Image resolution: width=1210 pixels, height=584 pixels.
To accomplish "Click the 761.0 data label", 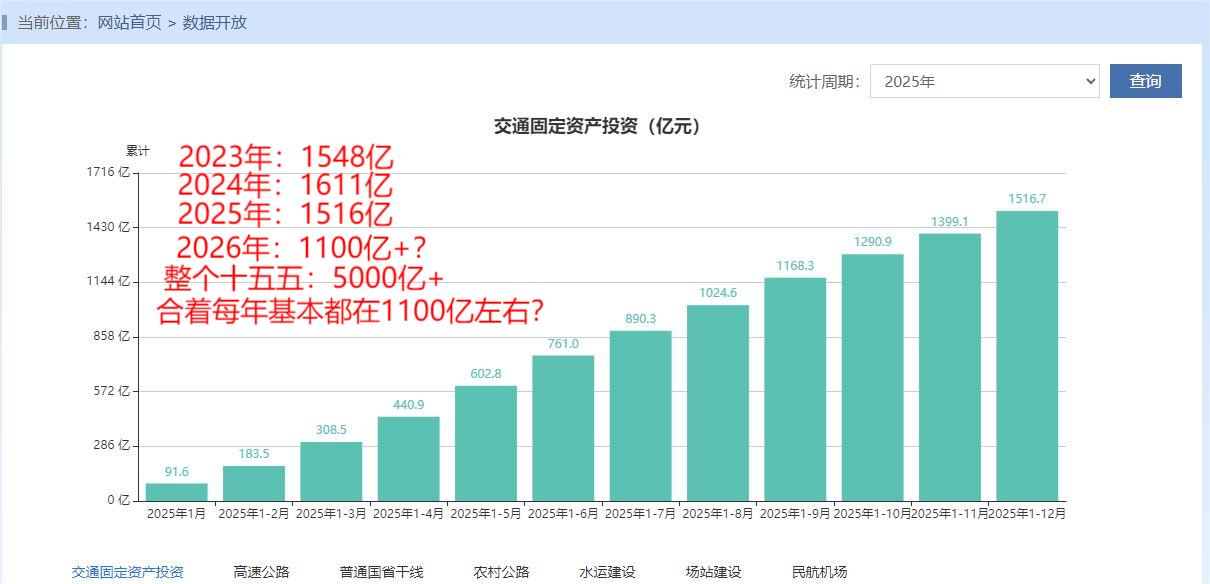I will point(563,344).
